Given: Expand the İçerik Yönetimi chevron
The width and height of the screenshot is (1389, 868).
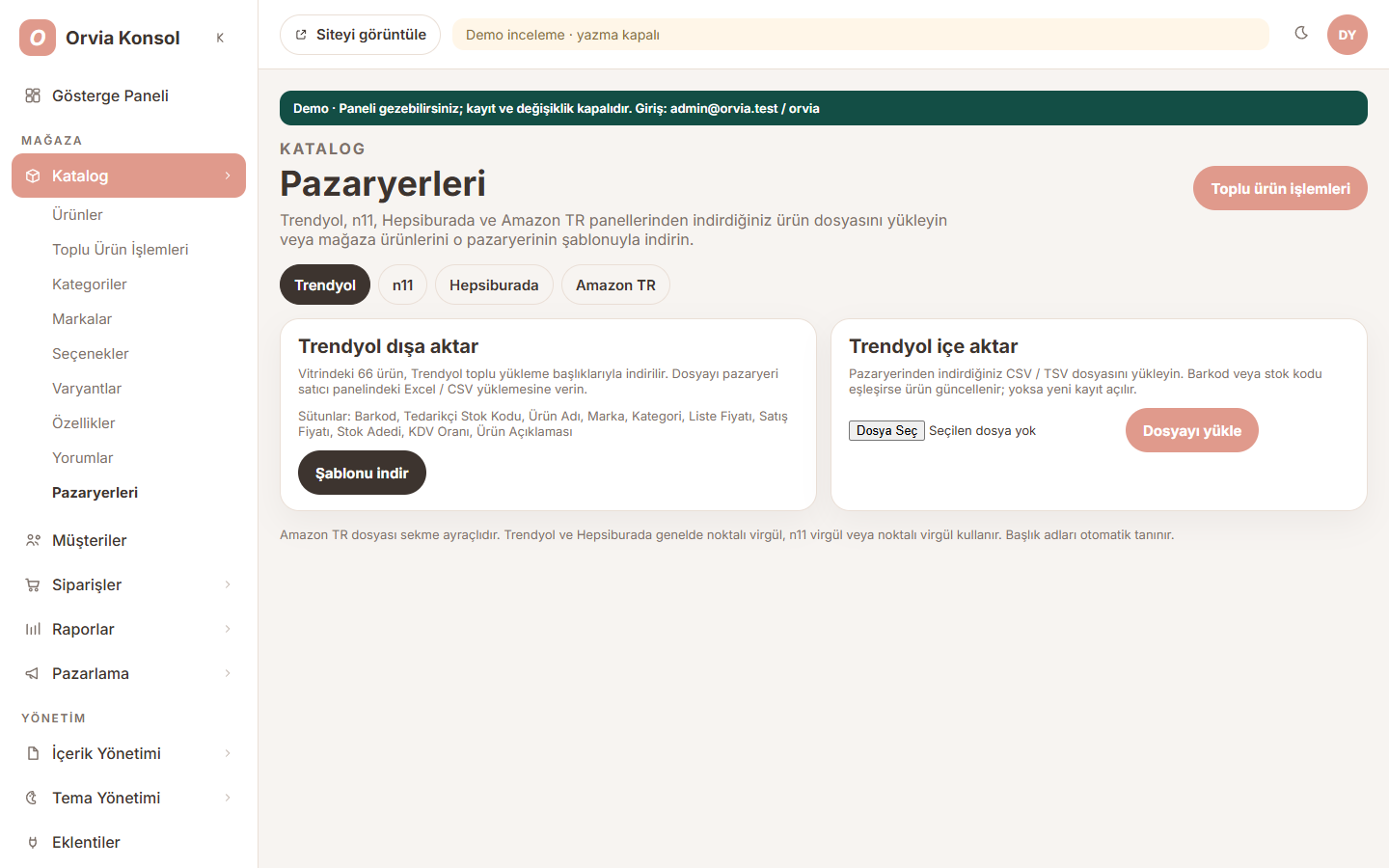Looking at the screenshot, I should coord(228,753).
